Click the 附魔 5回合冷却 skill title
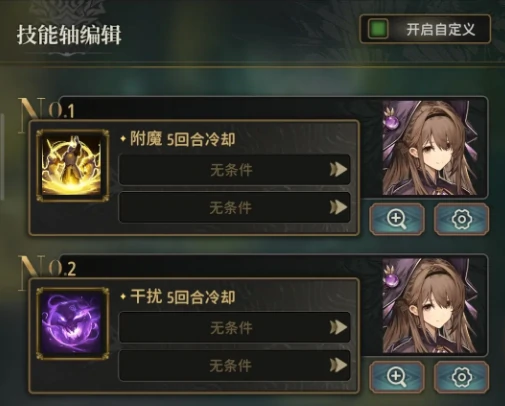Image resolution: width=505 pixels, height=406 pixels. click(x=182, y=139)
